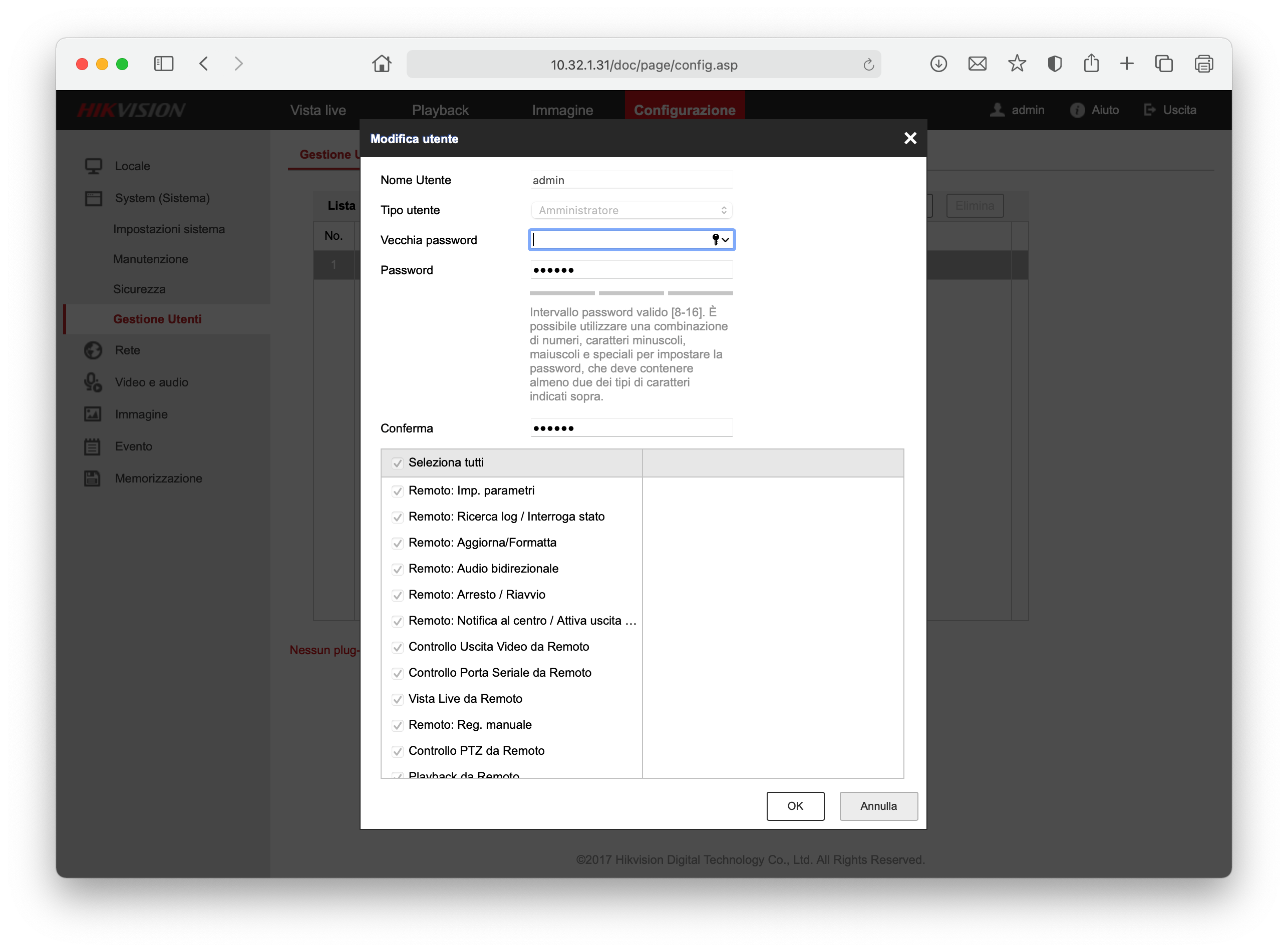Click the Aiuto info icon
The height and width of the screenshot is (952, 1288).
tap(1077, 110)
